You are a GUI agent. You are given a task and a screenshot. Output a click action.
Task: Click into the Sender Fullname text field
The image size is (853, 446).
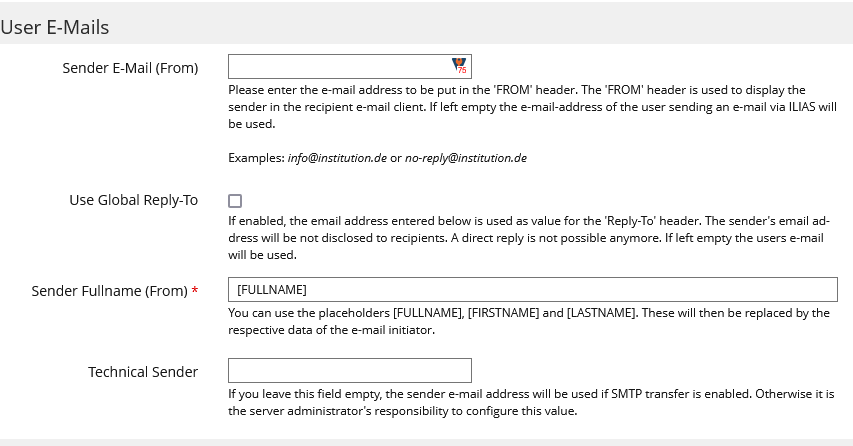532,290
